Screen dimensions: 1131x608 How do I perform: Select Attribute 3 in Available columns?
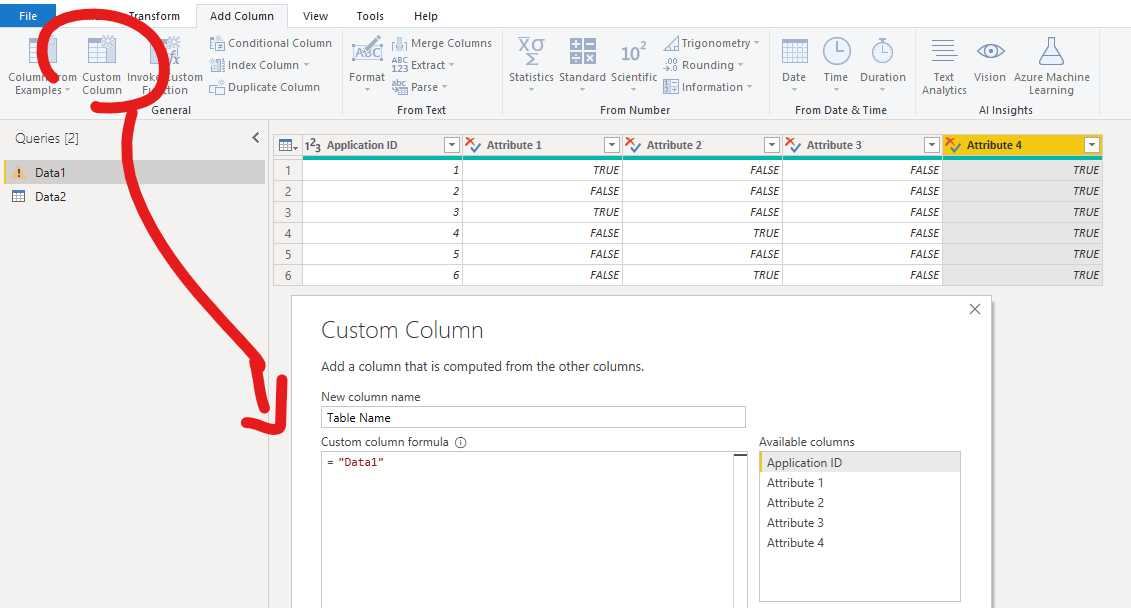point(860,523)
